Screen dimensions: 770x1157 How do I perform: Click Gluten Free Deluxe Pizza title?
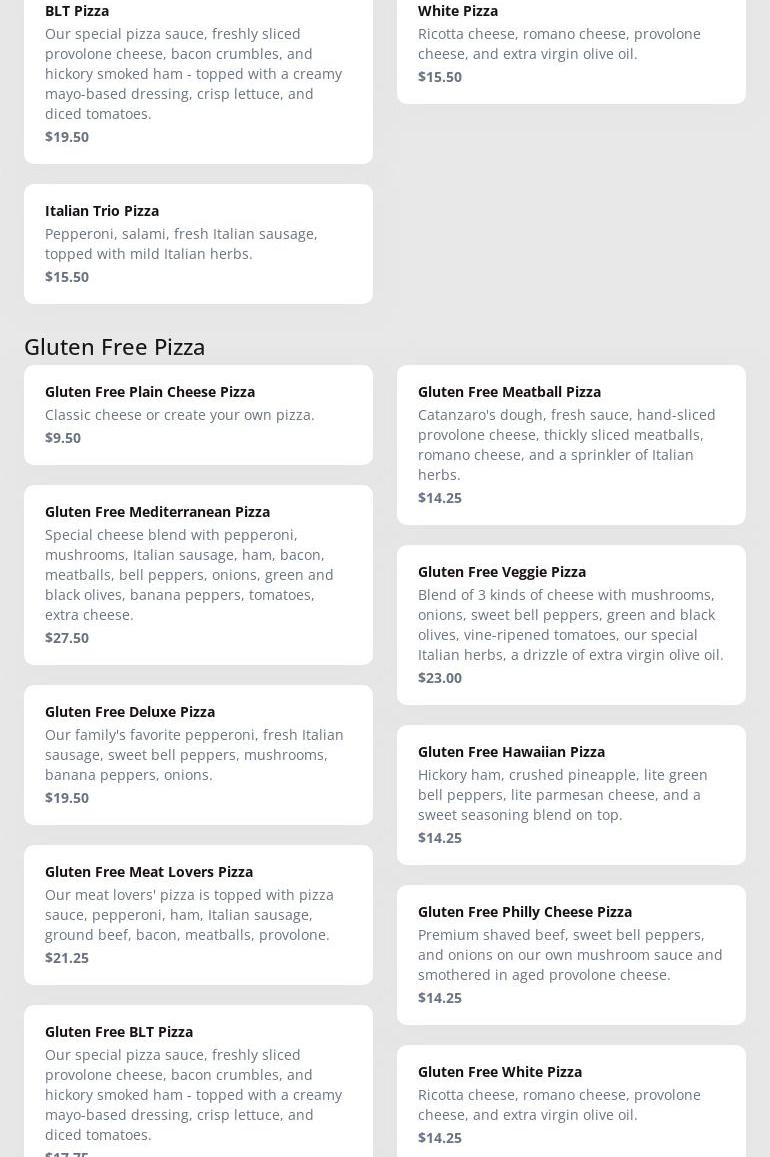[x=130, y=712]
